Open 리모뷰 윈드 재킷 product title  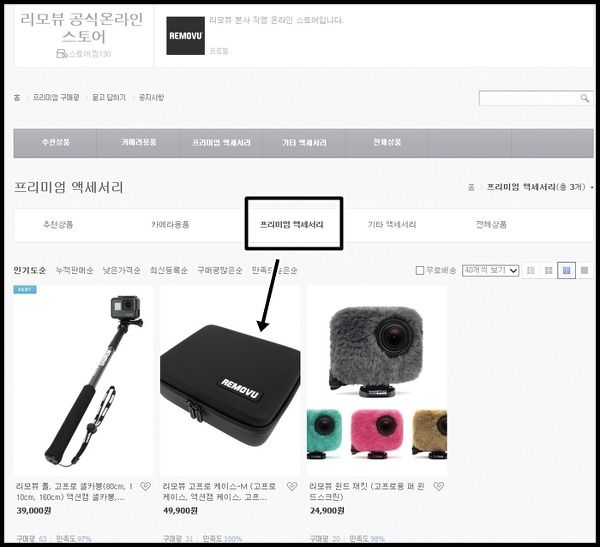click(x=367, y=492)
